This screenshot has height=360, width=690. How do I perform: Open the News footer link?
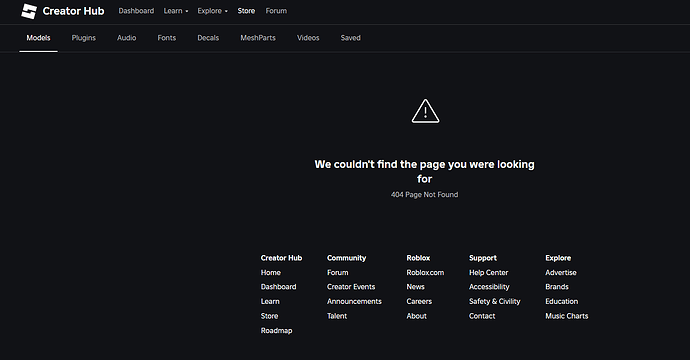pyautogui.click(x=415, y=287)
